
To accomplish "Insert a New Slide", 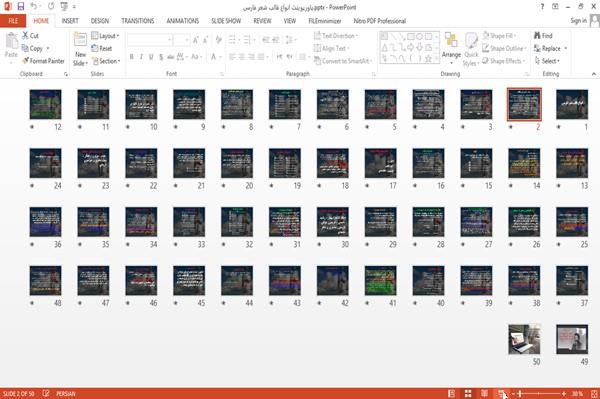I will [x=80, y=49].
